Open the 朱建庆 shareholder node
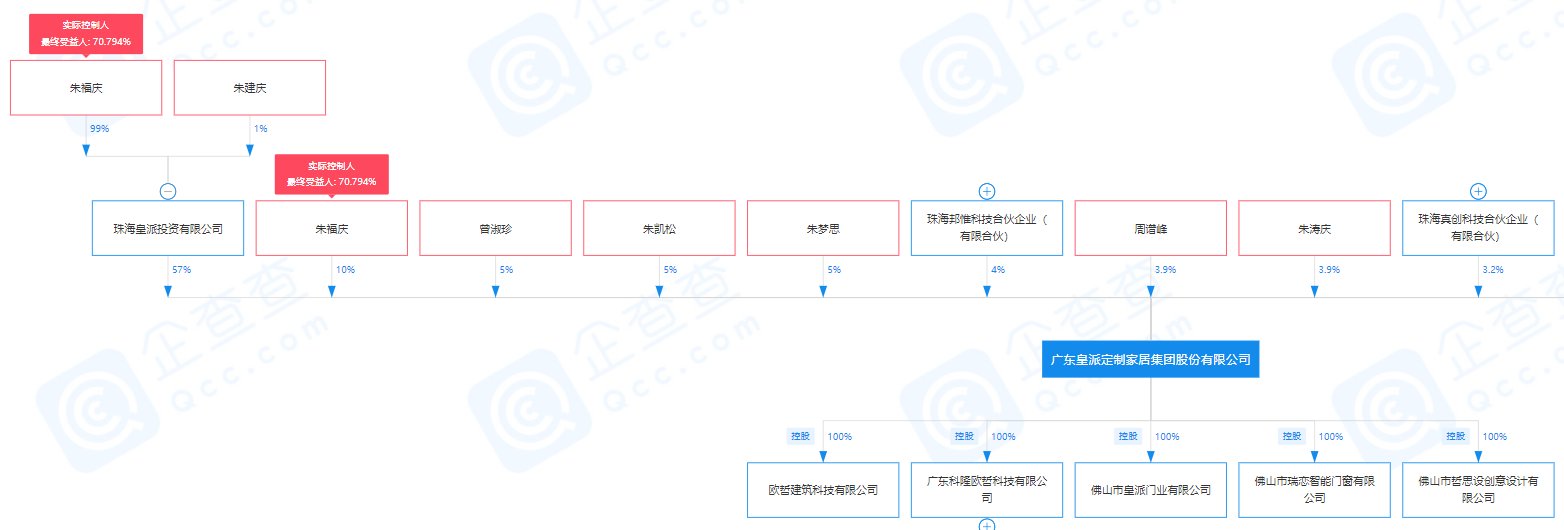 [250, 88]
